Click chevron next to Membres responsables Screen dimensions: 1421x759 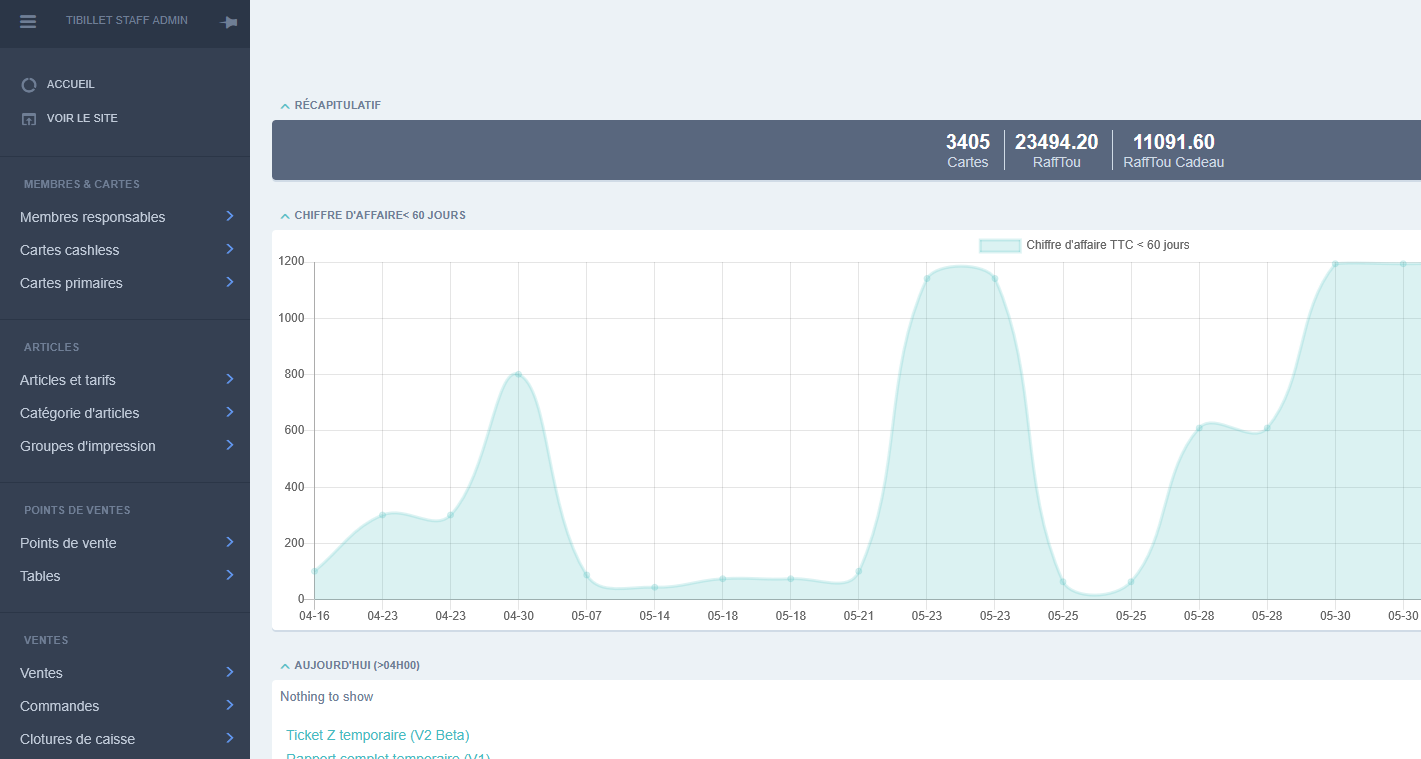pyautogui.click(x=229, y=216)
